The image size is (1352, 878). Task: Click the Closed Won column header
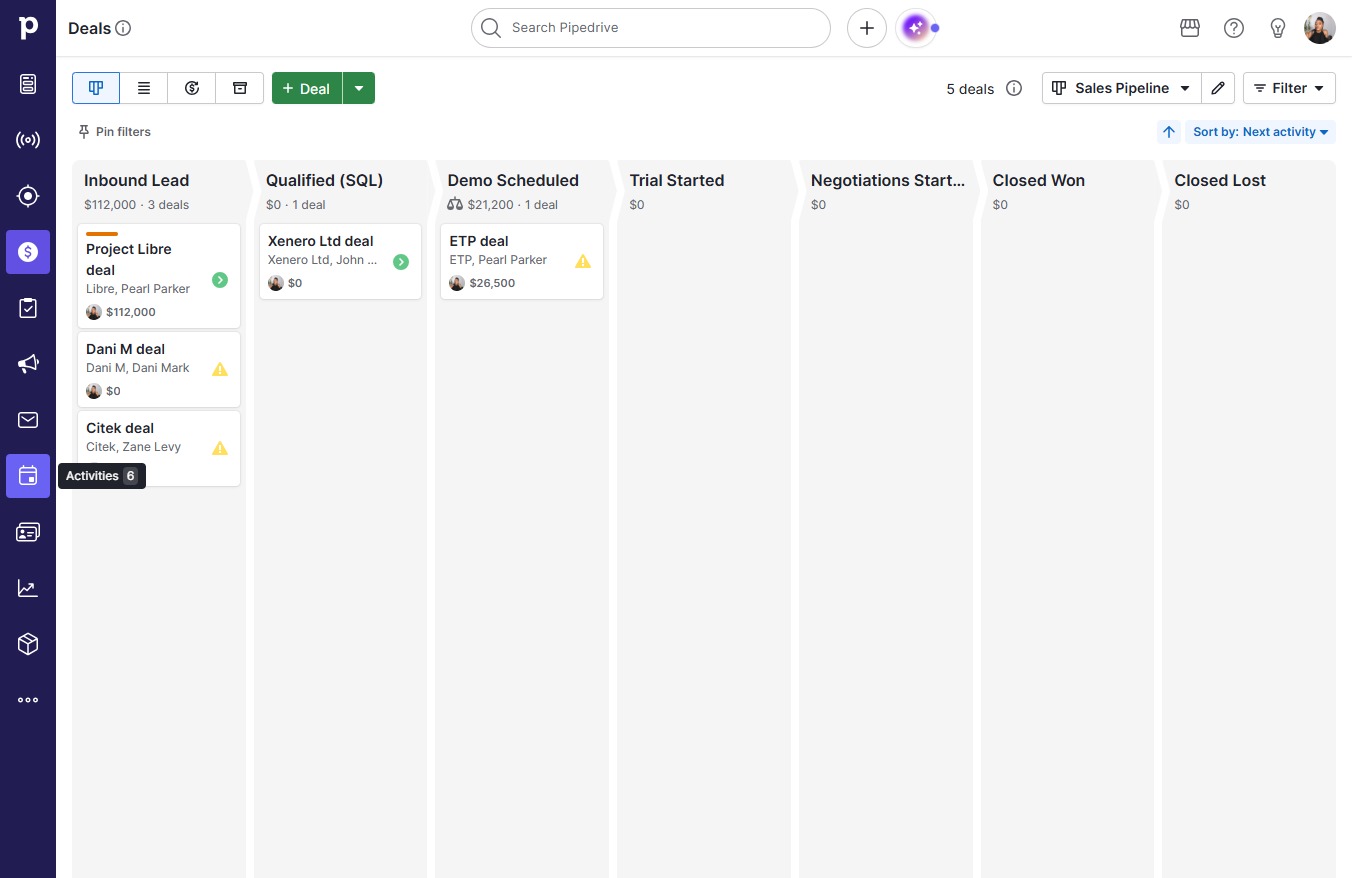[x=1039, y=181]
